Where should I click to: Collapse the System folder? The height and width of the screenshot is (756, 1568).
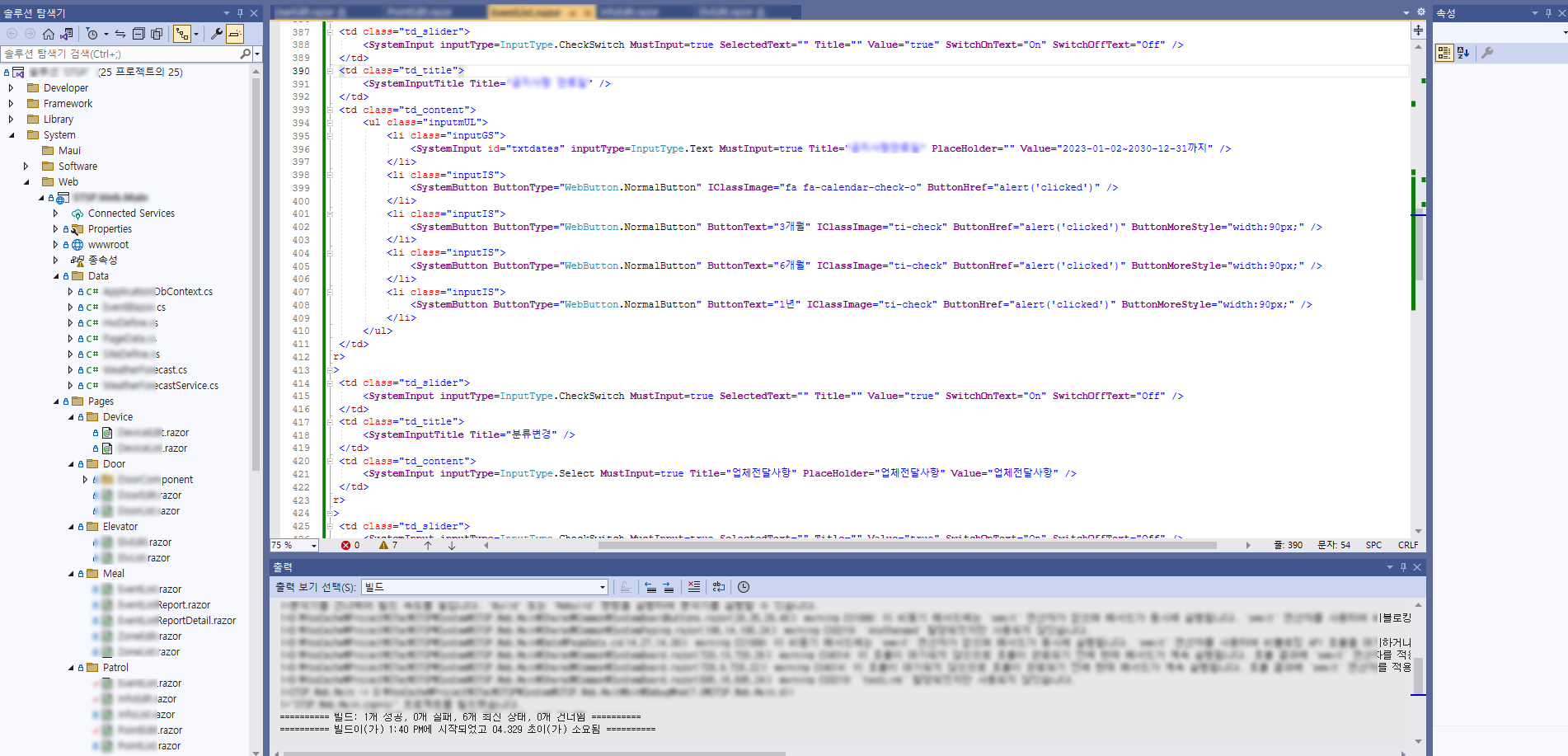pos(11,134)
